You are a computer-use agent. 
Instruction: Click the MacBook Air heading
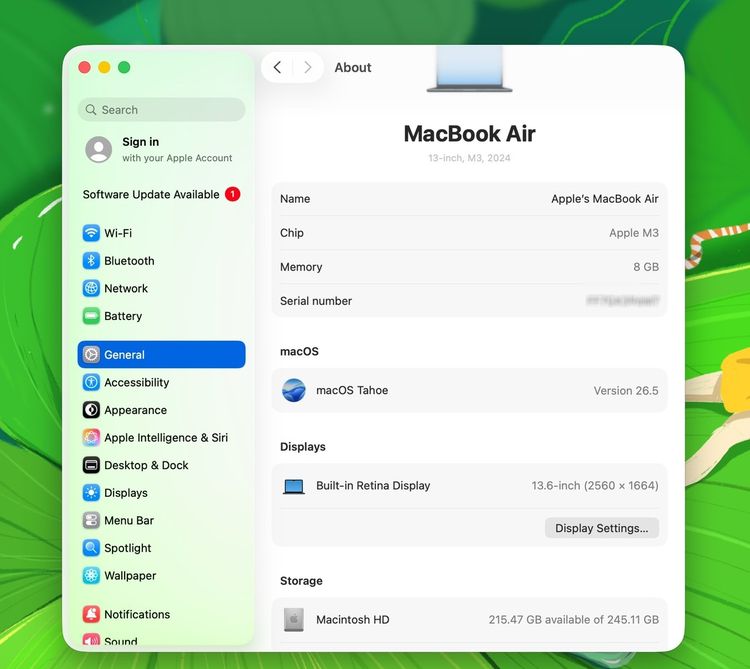click(469, 133)
